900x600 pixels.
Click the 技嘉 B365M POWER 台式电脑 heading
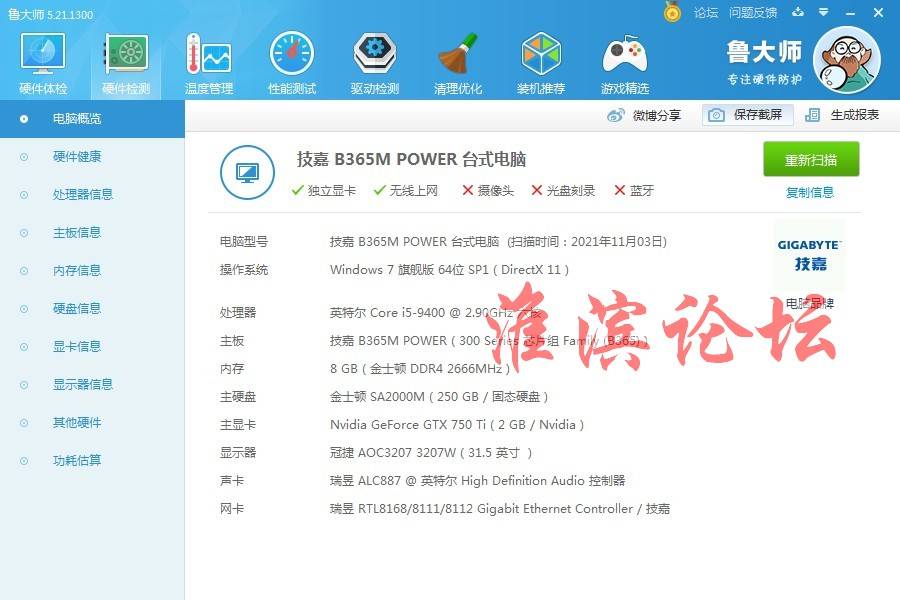[x=411, y=159]
